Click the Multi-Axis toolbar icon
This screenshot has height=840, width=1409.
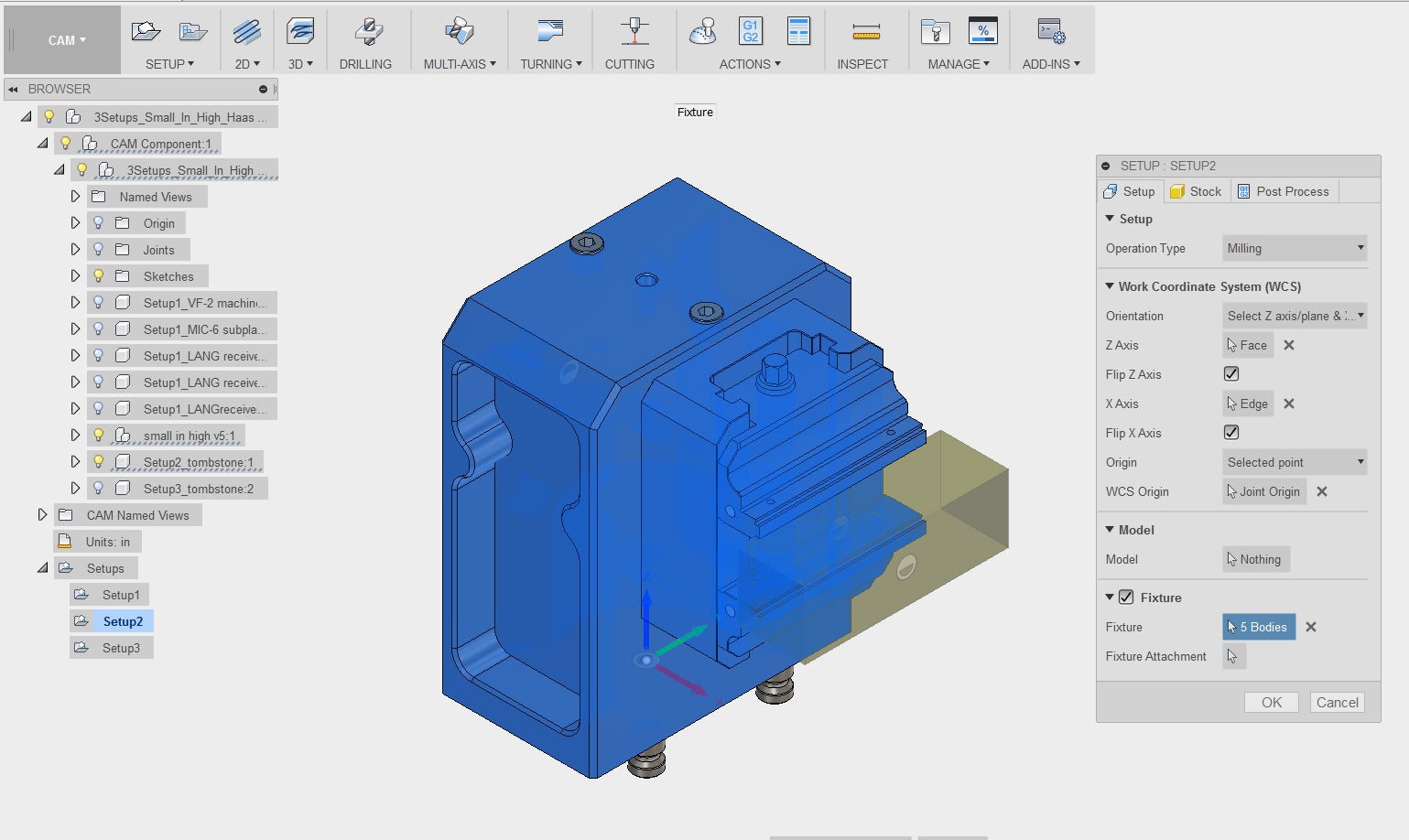coord(458,32)
